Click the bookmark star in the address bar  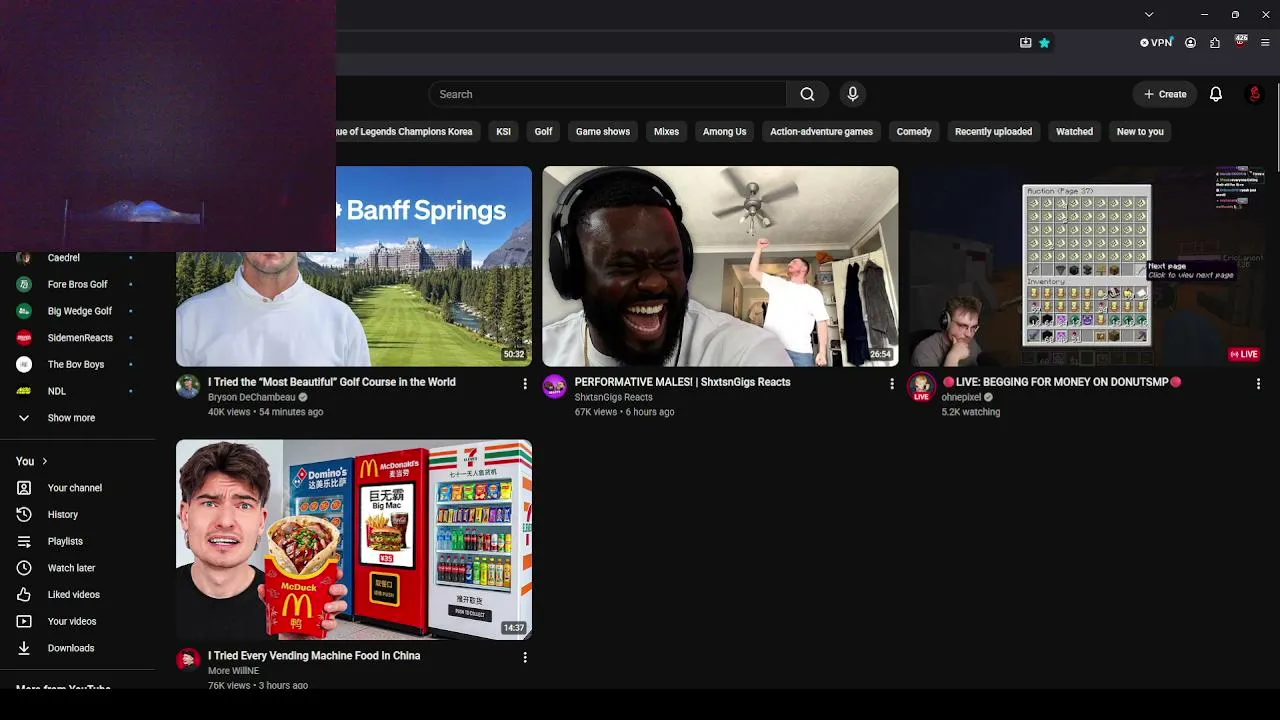click(x=1044, y=43)
